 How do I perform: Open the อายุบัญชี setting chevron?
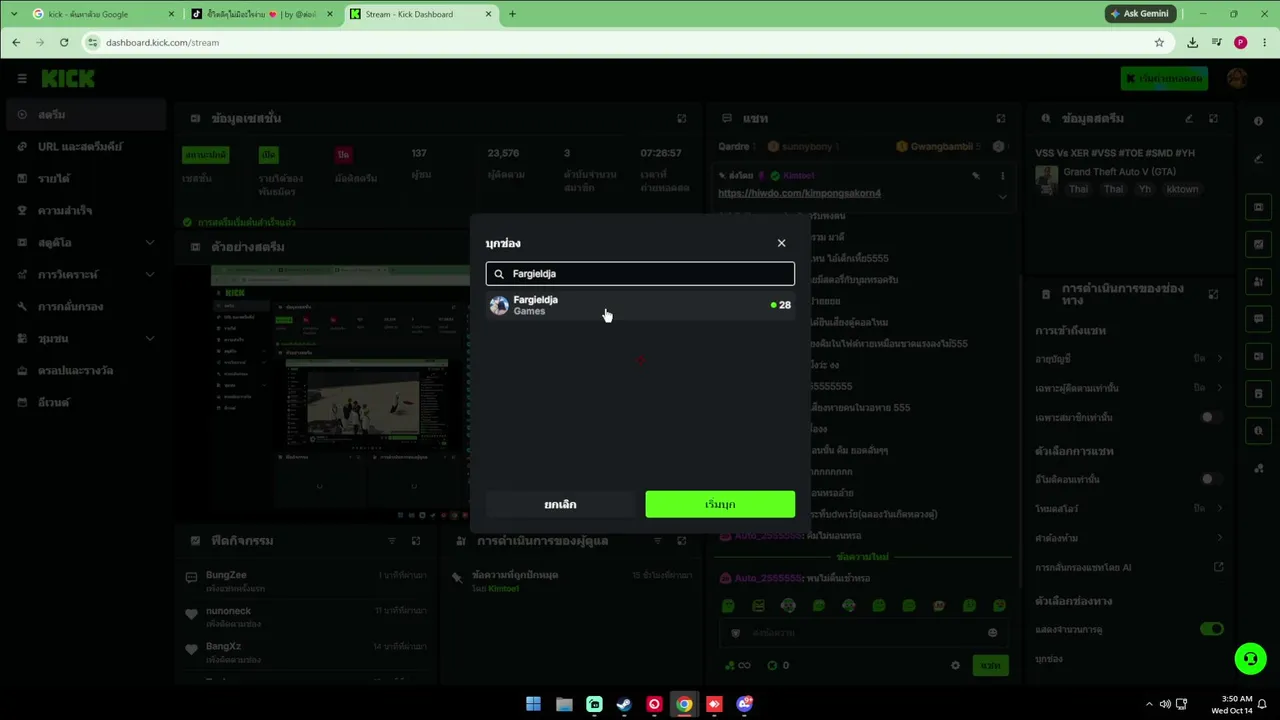click(1219, 358)
